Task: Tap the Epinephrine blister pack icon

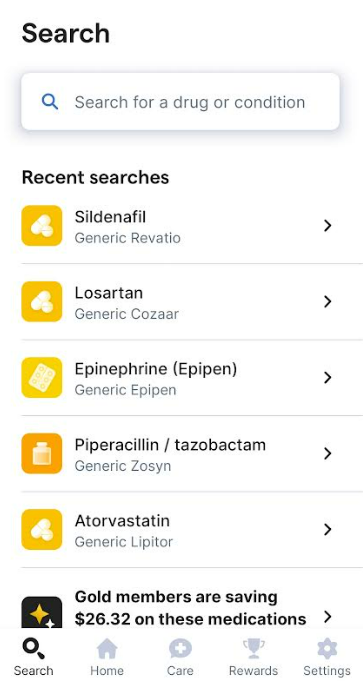Action: (x=42, y=377)
